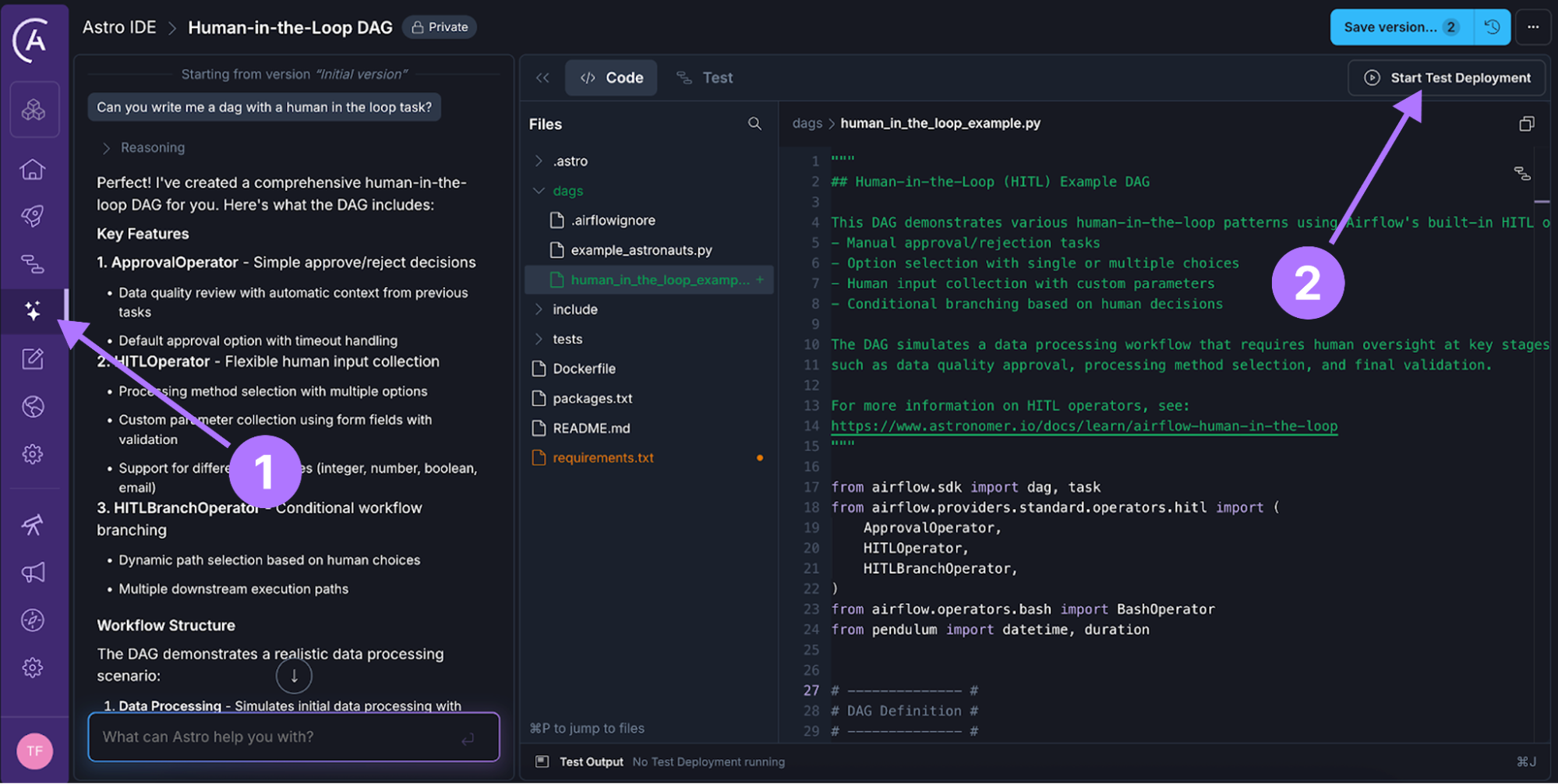Open the astronomer.io docs link in code
Screen dimensions: 1558x784
[x=1083, y=426]
